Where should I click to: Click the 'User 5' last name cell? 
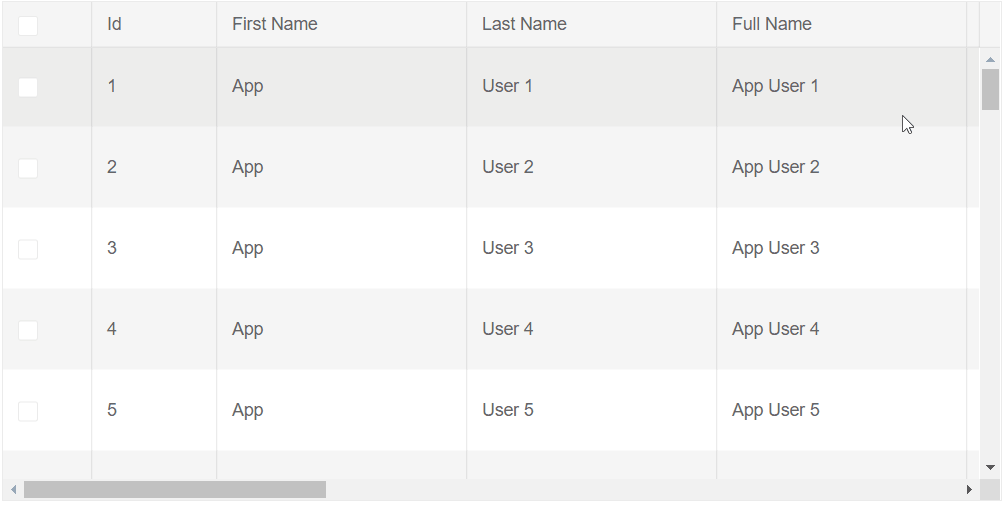pyautogui.click(x=508, y=410)
